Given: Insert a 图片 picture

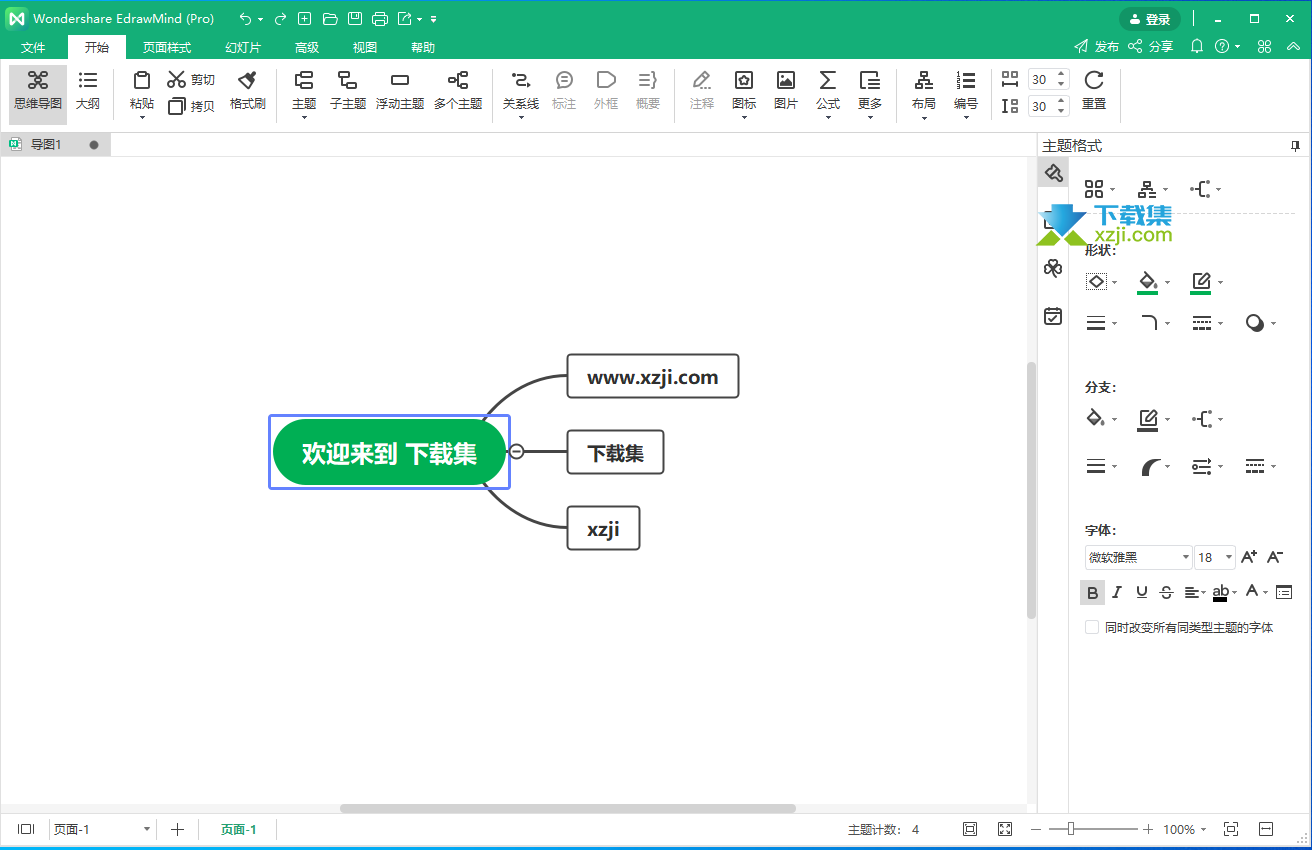Looking at the screenshot, I should click(x=786, y=90).
